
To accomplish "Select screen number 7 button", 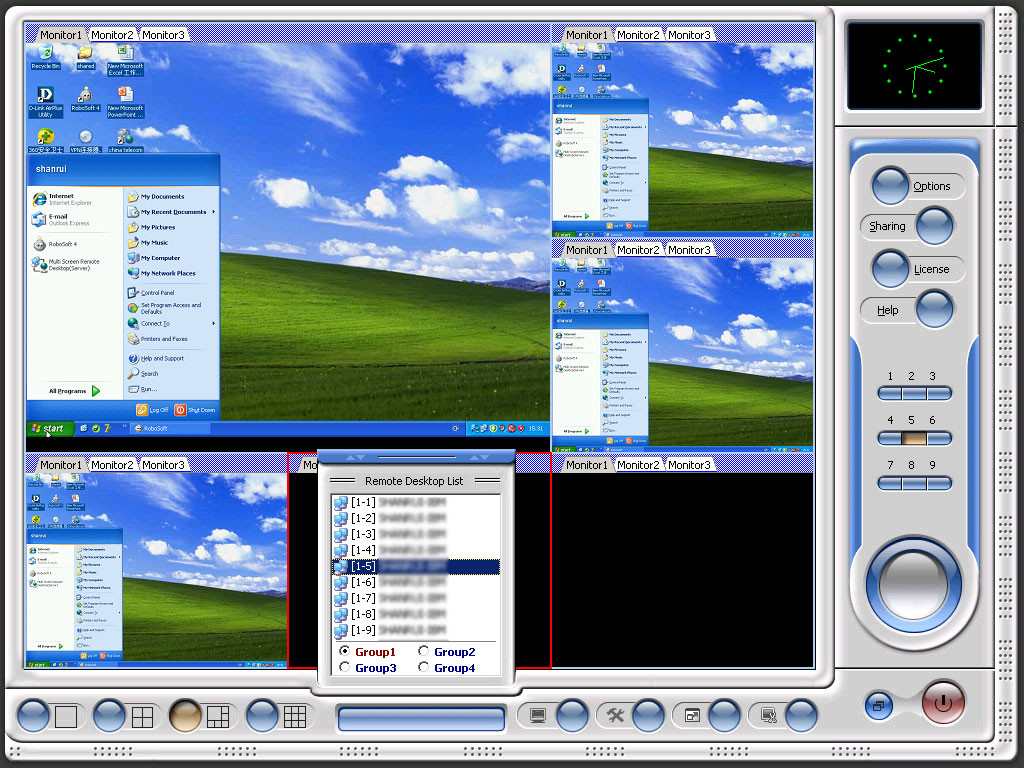I will point(890,483).
